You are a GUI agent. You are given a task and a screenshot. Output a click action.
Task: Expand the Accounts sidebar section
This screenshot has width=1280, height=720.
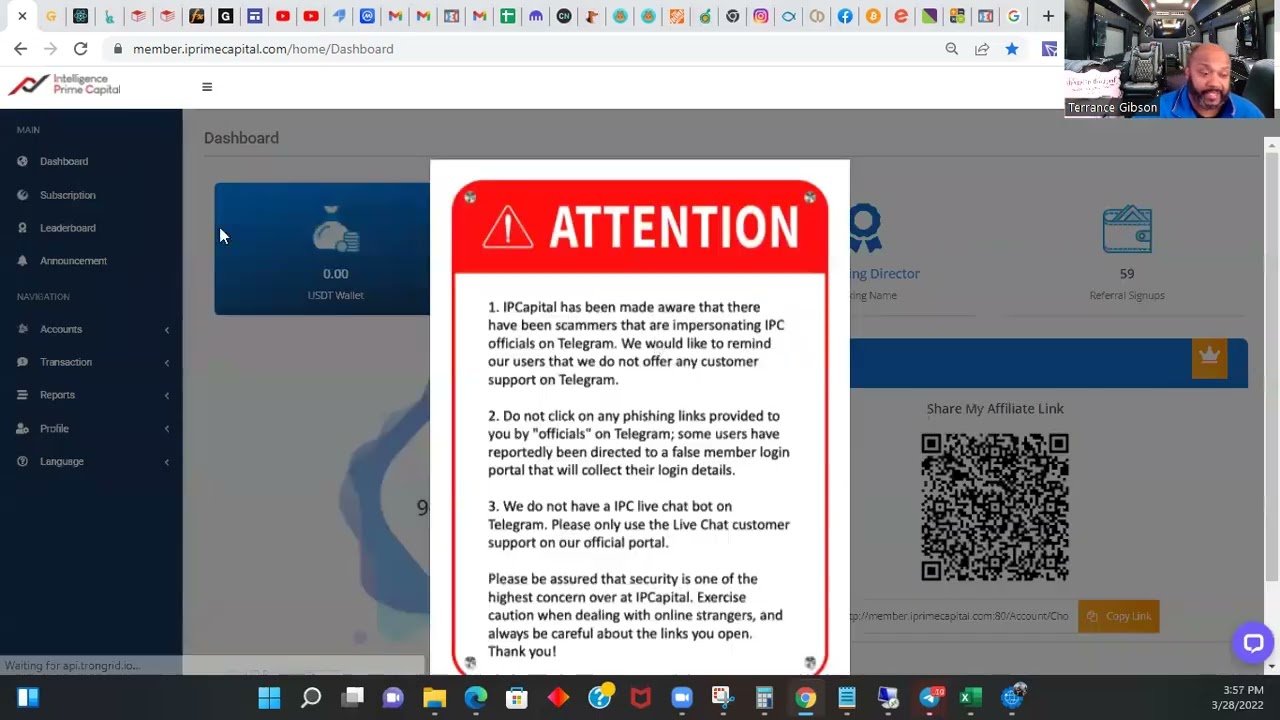click(91, 329)
